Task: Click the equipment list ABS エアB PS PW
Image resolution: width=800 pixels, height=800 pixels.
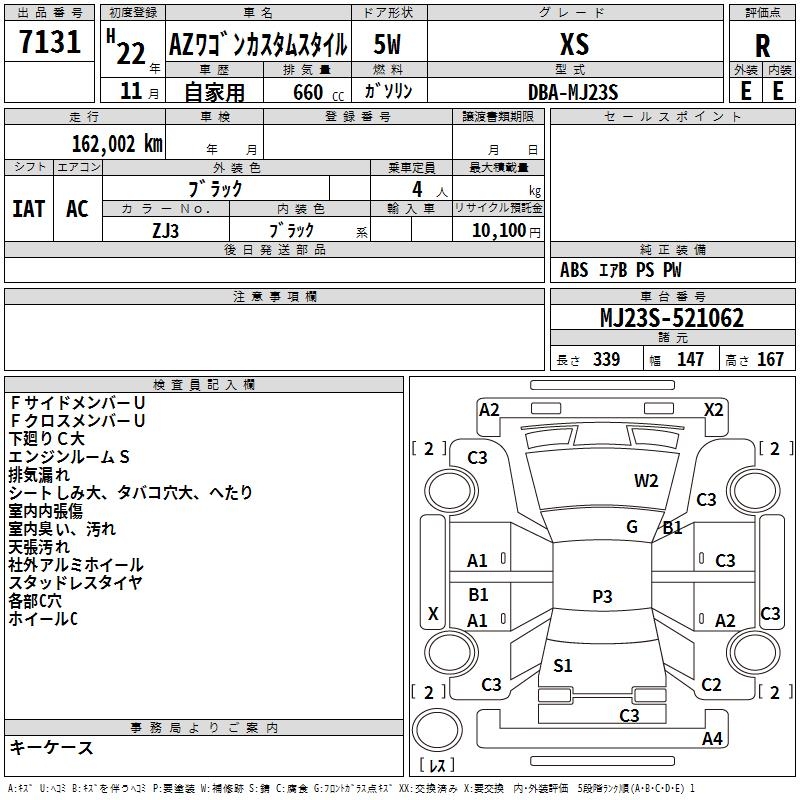Action: [620, 270]
